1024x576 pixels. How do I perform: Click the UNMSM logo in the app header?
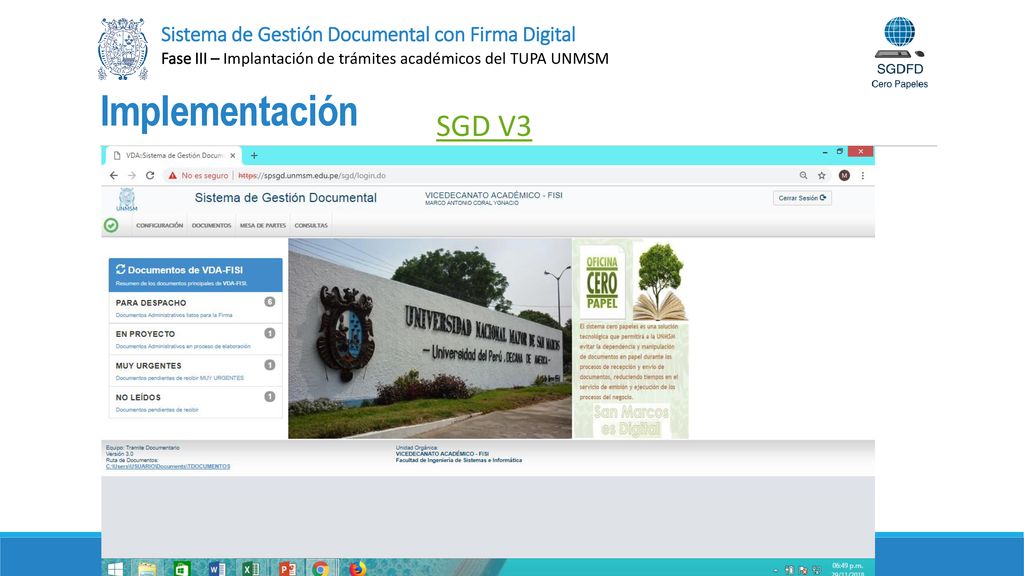(x=127, y=200)
